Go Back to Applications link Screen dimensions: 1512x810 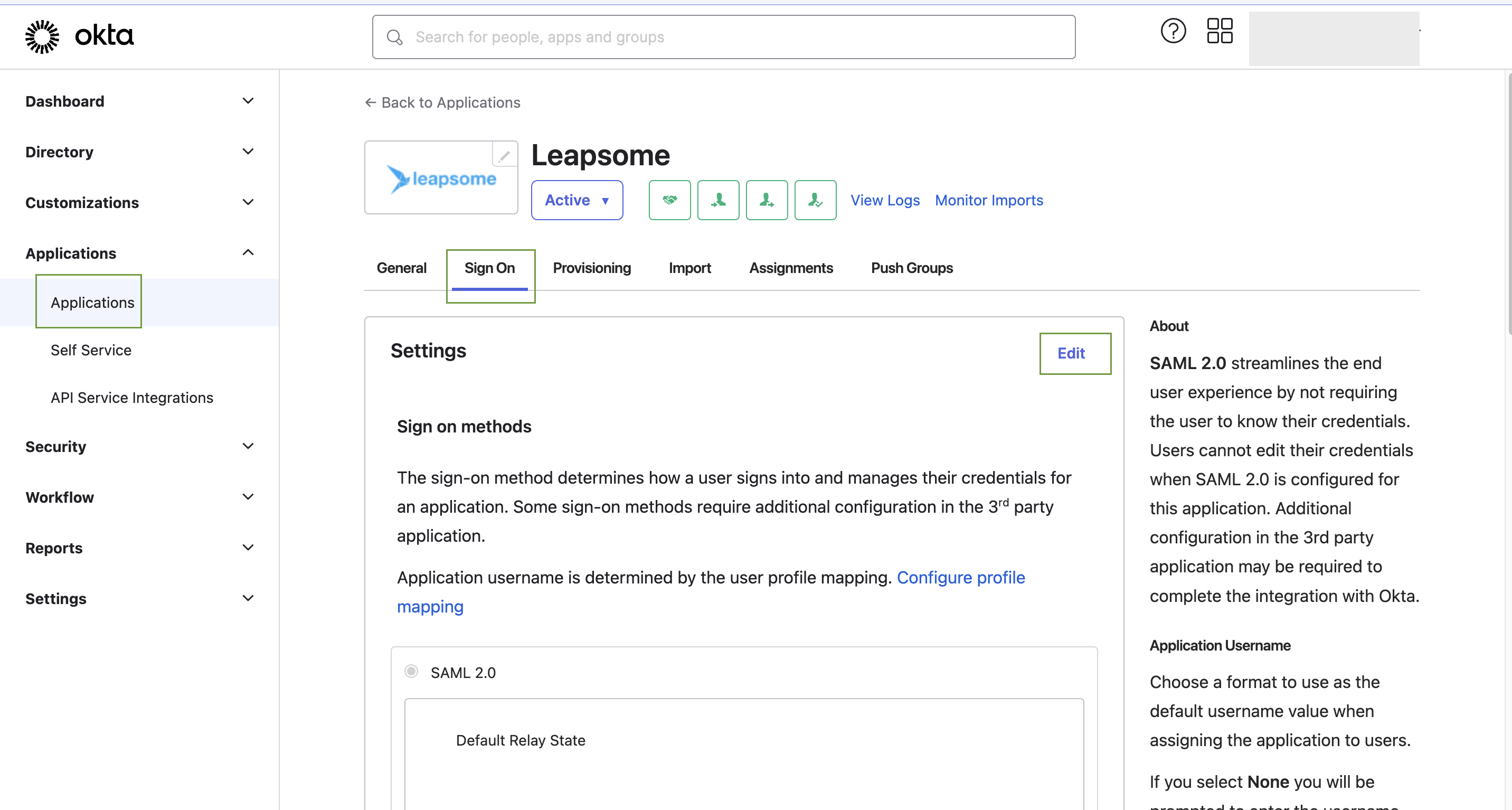442,103
